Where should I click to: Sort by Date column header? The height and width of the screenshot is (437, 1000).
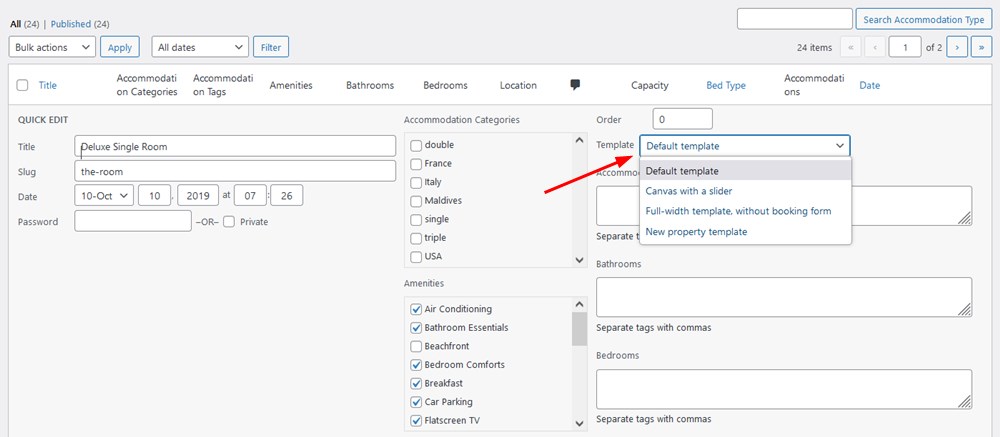click(x=870, y=85)
